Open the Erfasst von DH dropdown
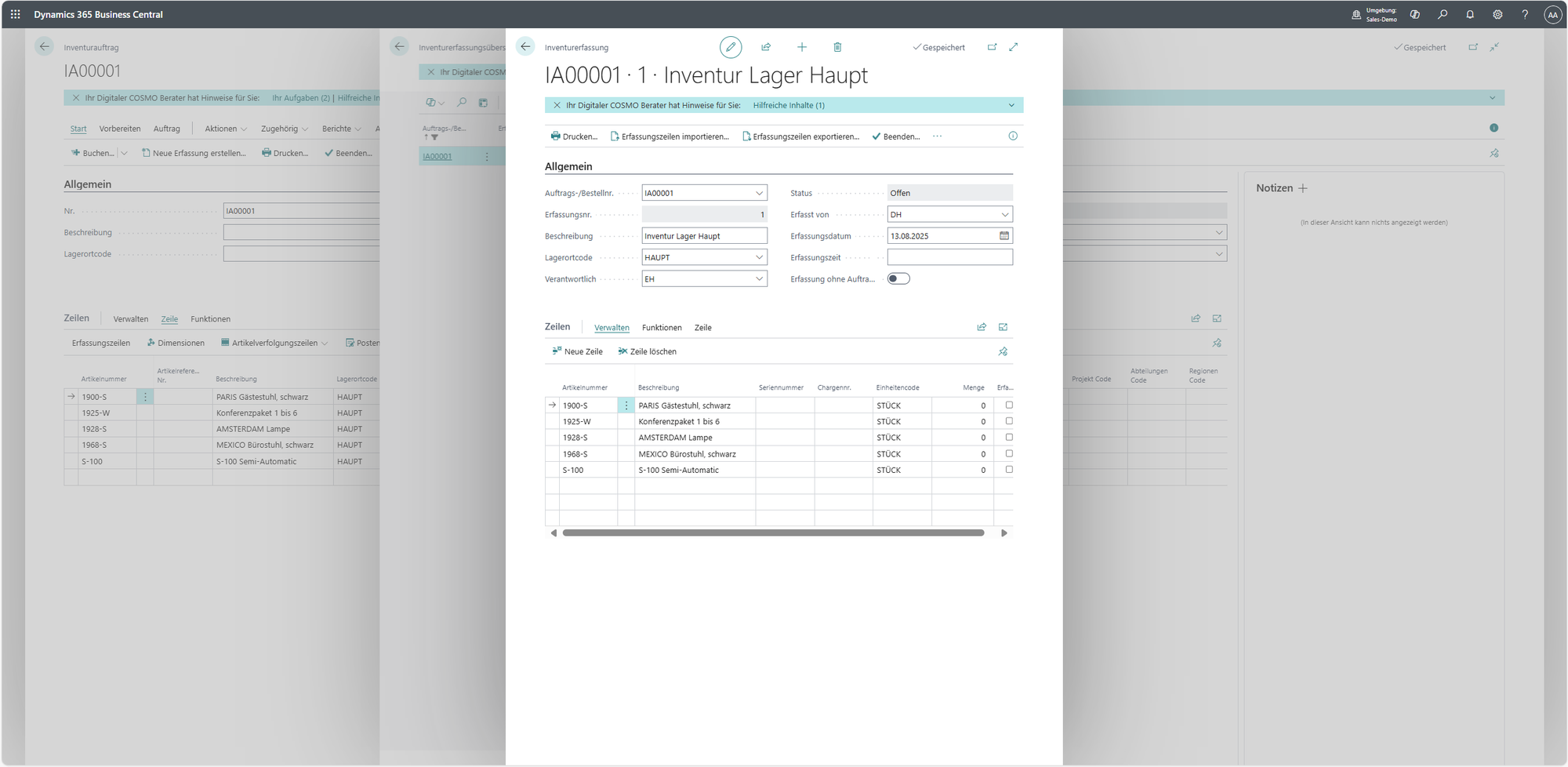Screen dimensions: 1568x767 click(x=1004, y=214)
